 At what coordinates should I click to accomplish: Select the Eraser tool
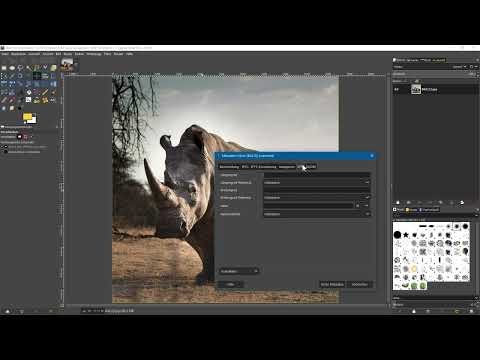point(4,100)
